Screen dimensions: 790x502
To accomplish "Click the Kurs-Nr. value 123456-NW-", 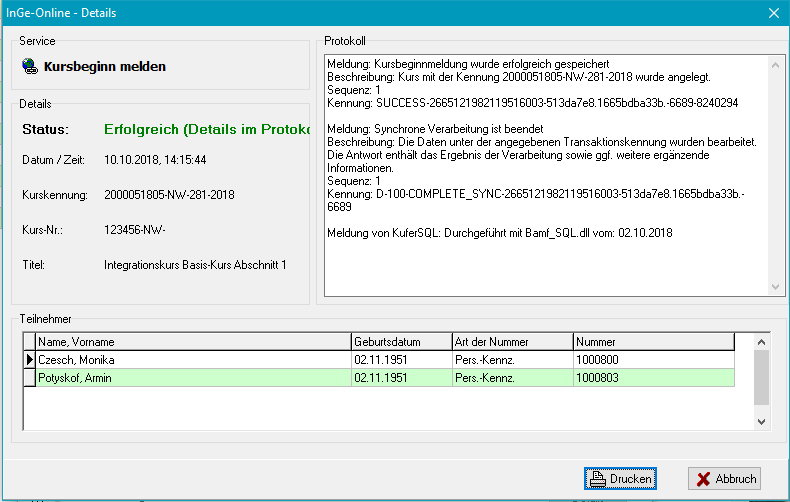I will click(135, 230).
